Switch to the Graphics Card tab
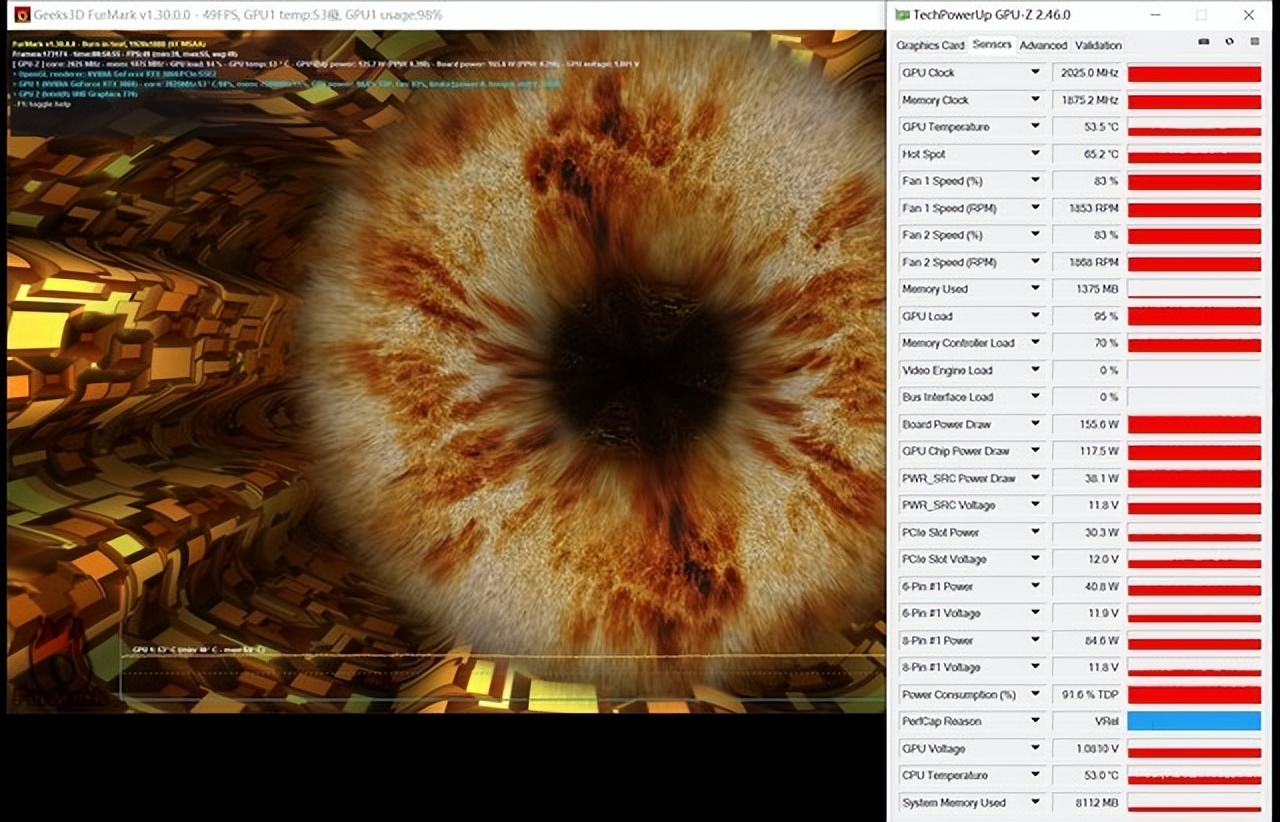Screen dimensions: 1280x822 click(x=930, y=45)
